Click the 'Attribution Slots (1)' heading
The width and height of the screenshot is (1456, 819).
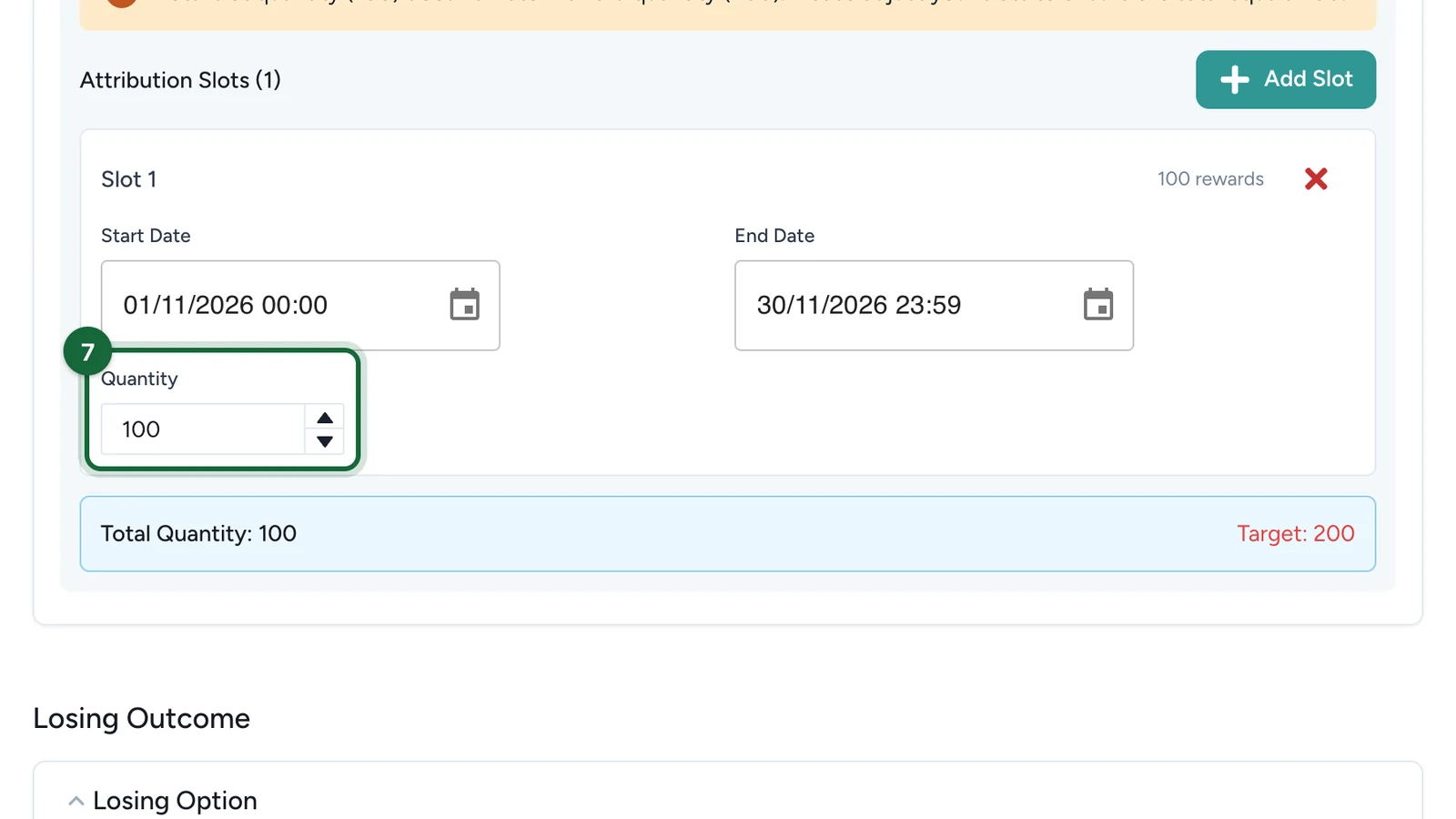click(180, 80)
